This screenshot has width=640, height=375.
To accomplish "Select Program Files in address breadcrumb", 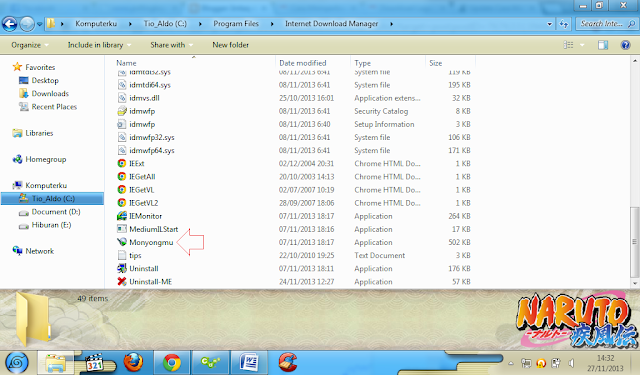I will pos(236,24).
